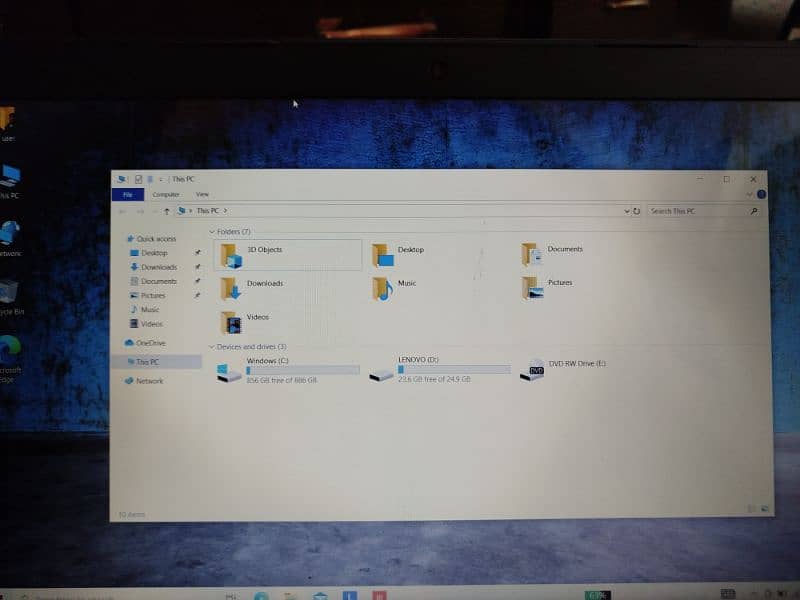Switch to large icons view in status bar
The height and width of the screenshot is (600, 800).
pos(765,509)
